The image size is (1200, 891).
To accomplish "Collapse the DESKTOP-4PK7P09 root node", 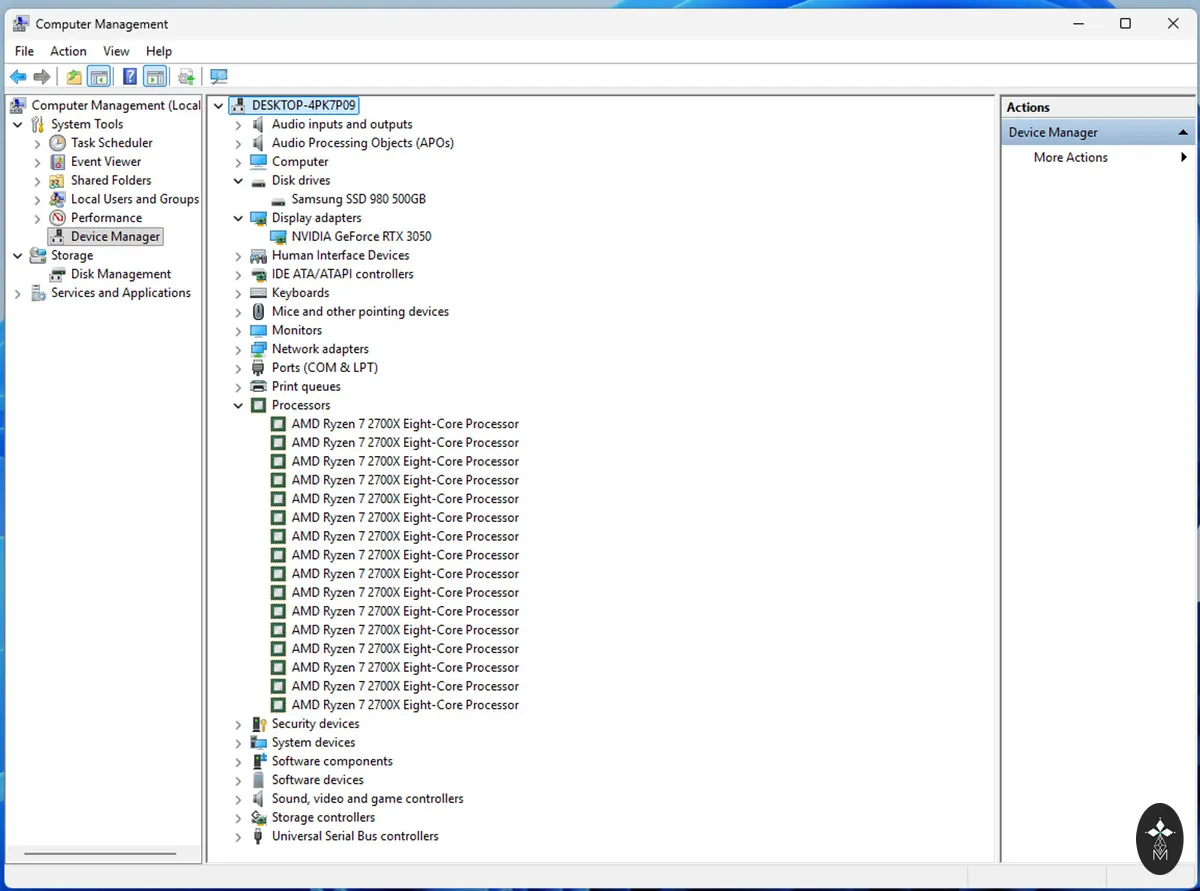I will pyautogui.click(x=219, y=105).
